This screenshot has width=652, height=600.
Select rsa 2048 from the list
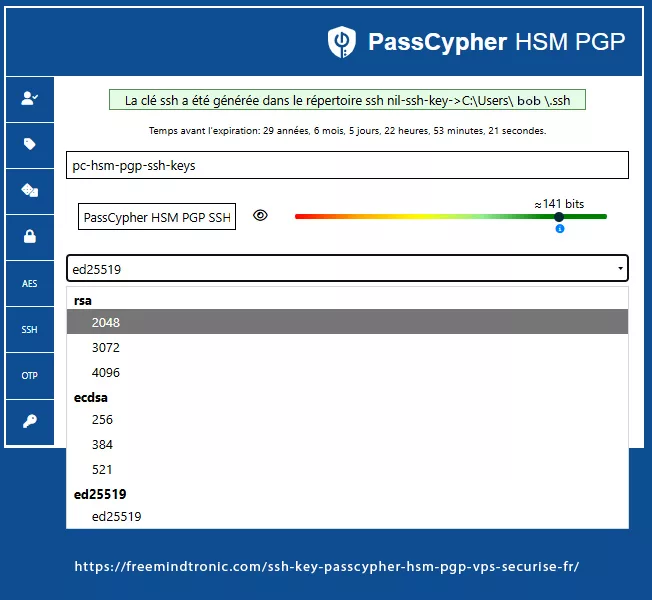105,323
